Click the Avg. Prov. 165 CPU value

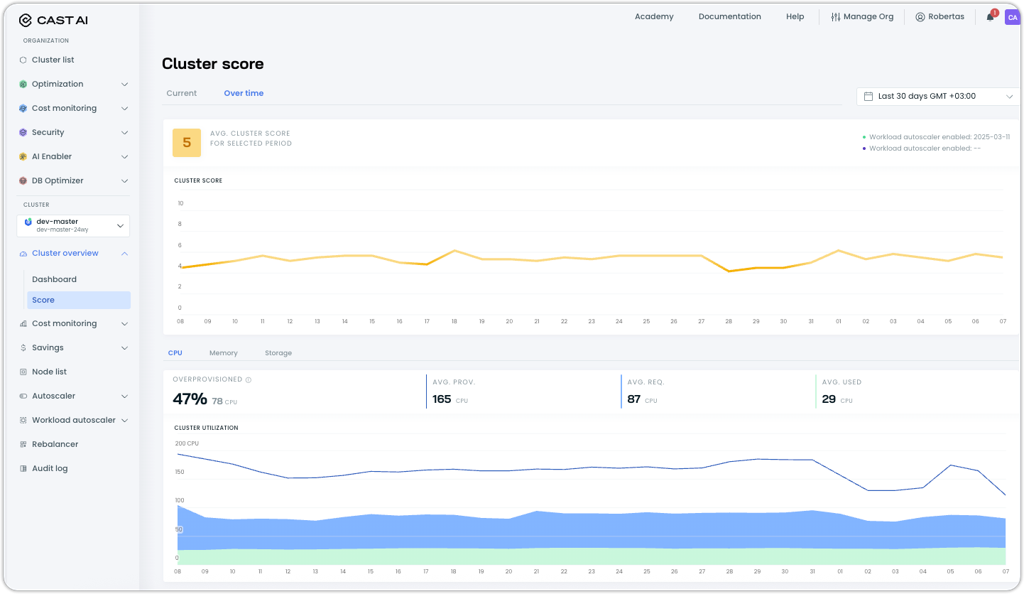pyautogui.click(x=450, y=399)
